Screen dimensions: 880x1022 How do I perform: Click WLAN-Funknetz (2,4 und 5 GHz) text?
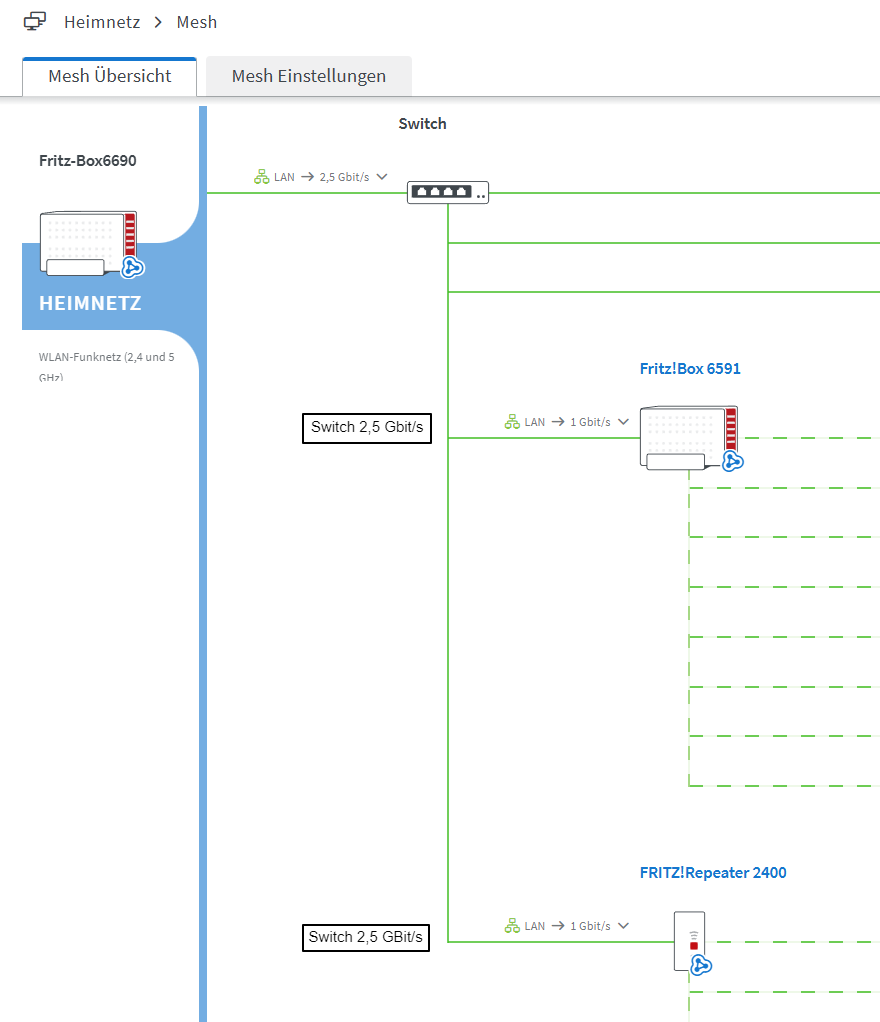(106, 366)
